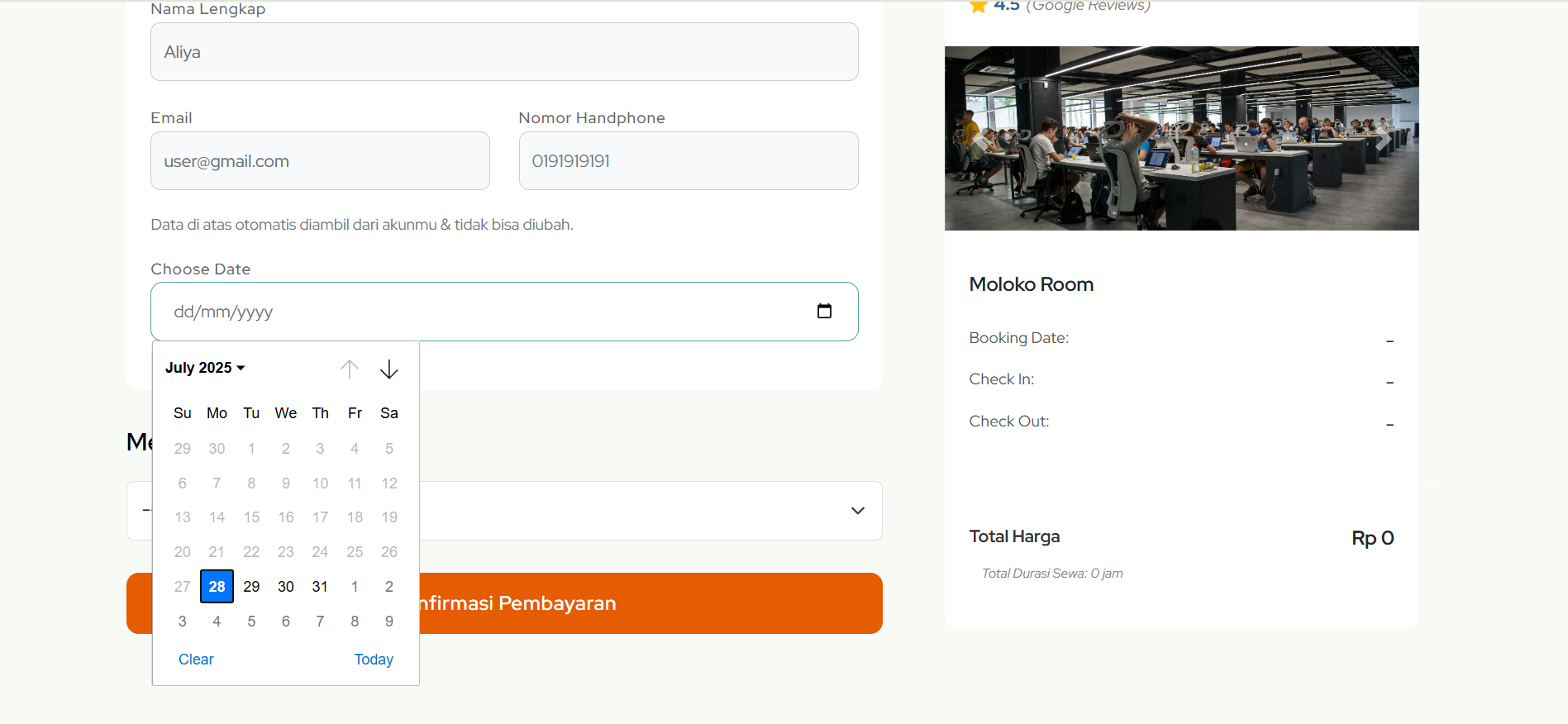Click the orange Konfirmasi Pembayaran button

click(x=504, y=603)
